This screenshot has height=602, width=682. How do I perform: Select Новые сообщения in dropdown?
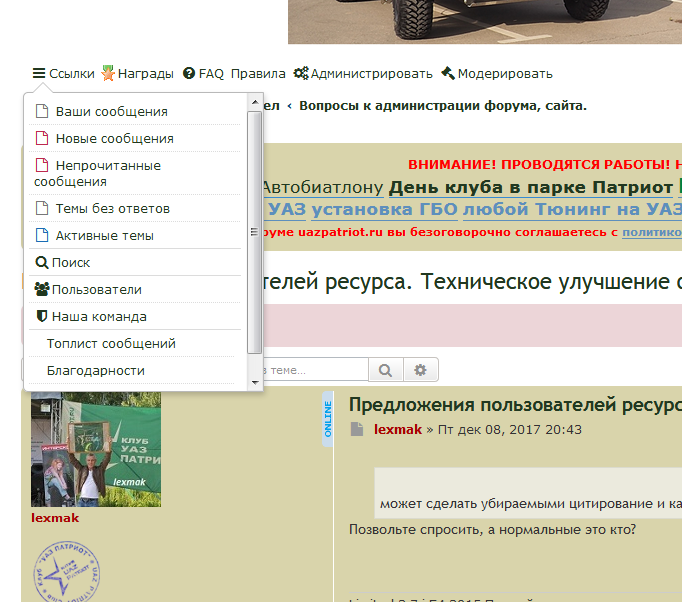(114, 139)
